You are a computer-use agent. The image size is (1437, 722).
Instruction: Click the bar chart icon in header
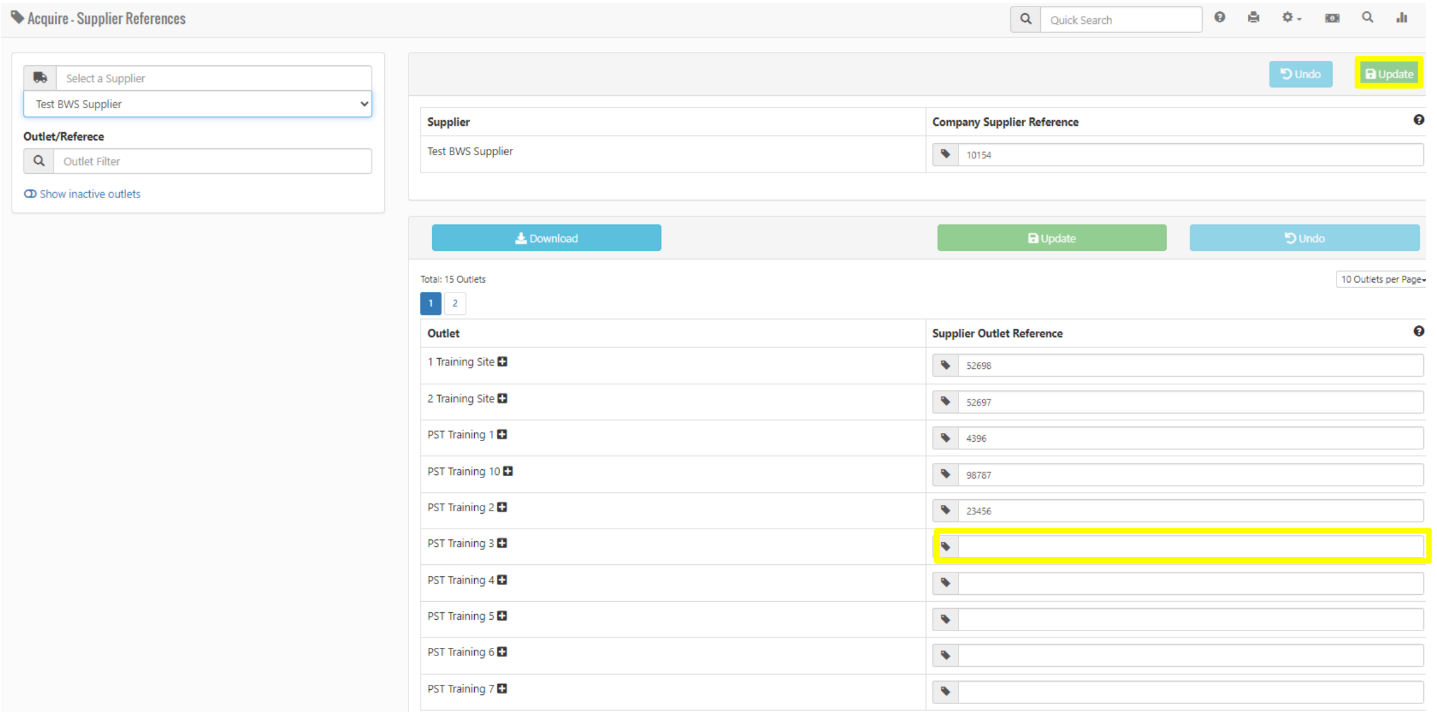1402,18
